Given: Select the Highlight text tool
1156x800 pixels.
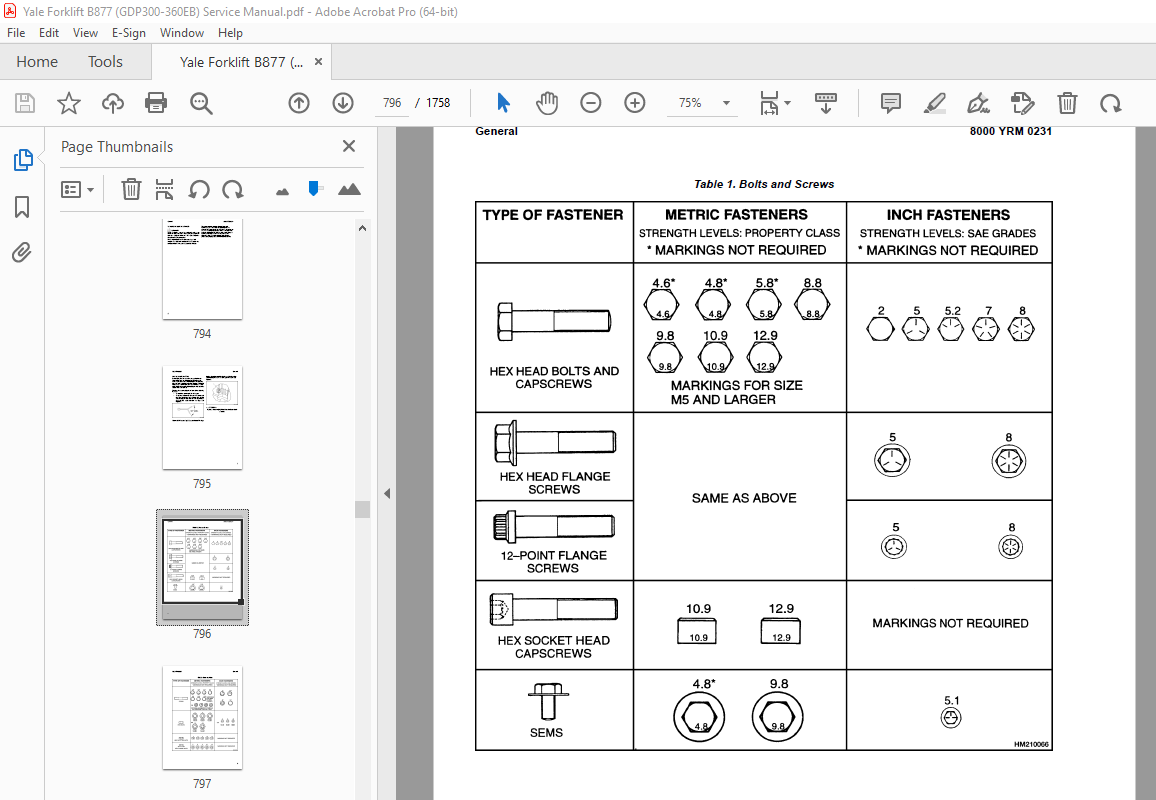Looking at the screenshot, I should coord(935,103).
